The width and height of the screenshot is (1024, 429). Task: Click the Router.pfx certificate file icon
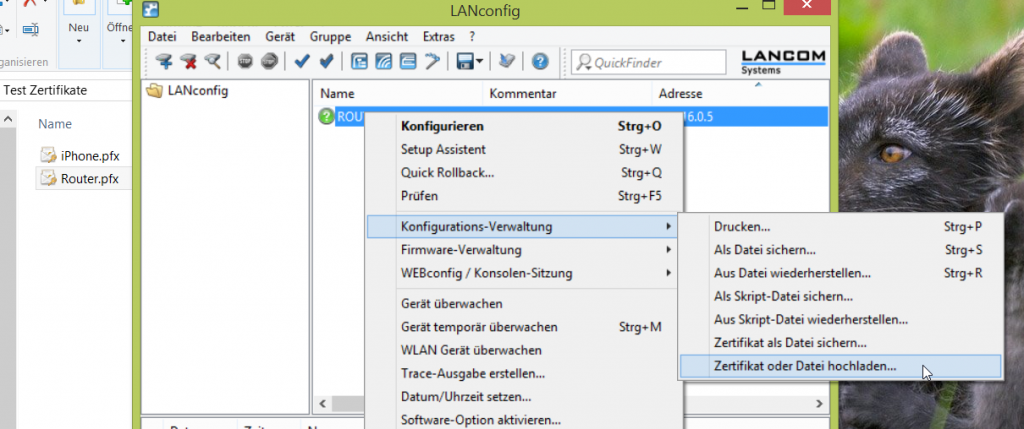(48, 178)
